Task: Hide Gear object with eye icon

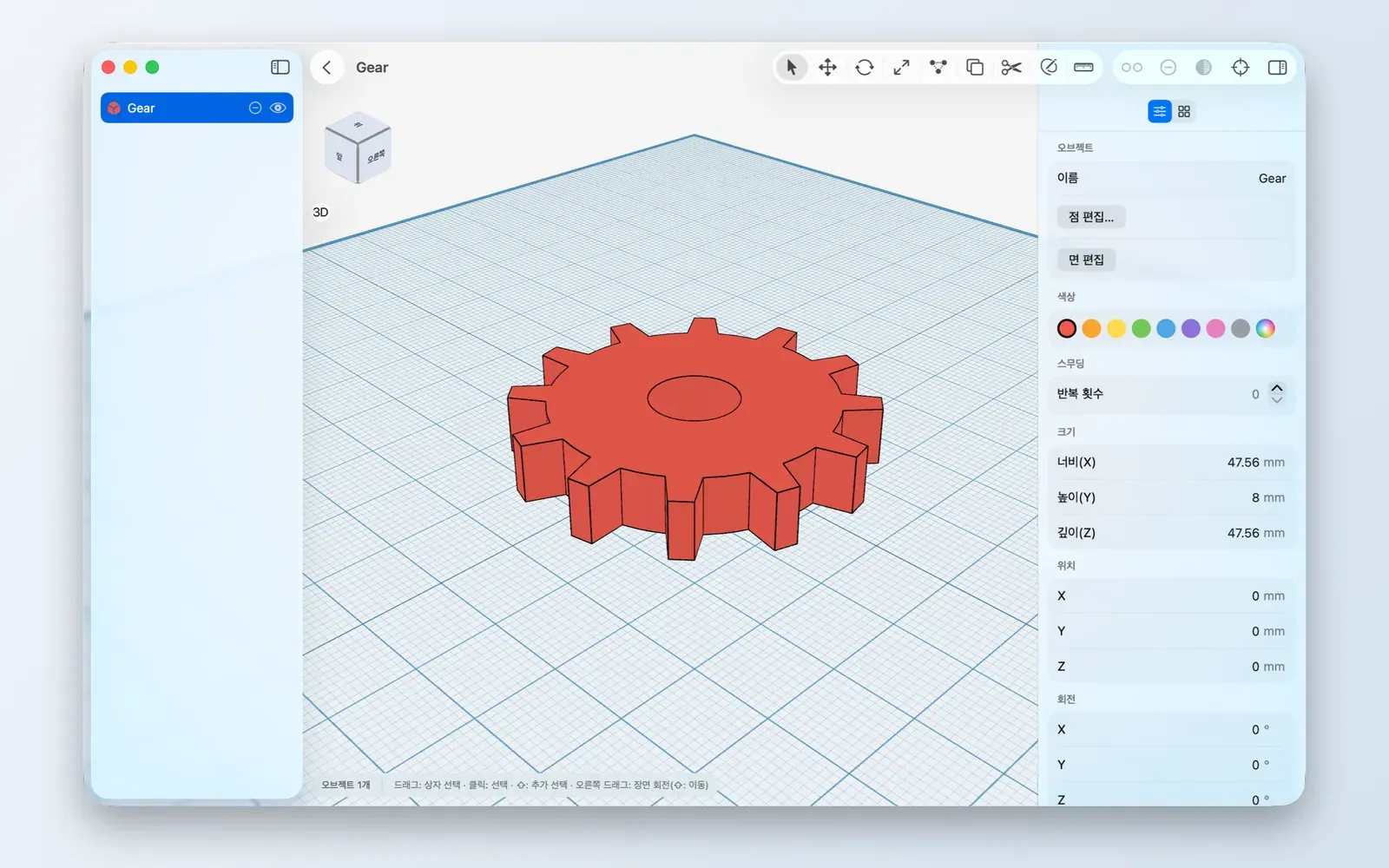Action: click(278, 108)
